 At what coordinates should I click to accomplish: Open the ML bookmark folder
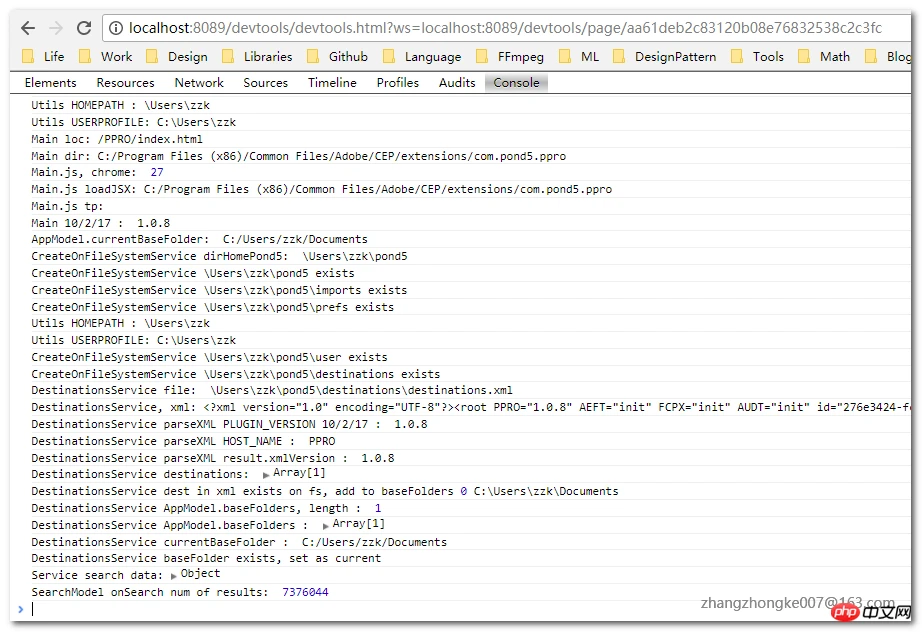click(579, 56)
